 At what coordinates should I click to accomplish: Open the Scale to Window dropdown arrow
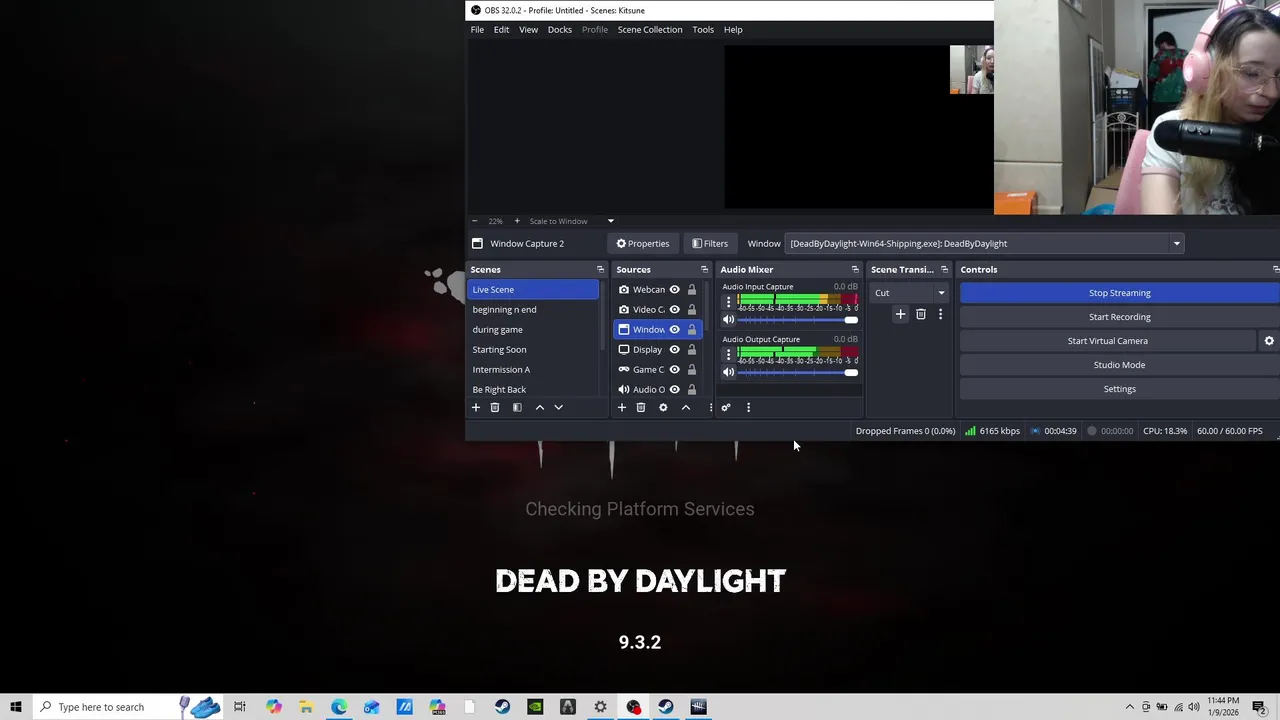[610, 221]
